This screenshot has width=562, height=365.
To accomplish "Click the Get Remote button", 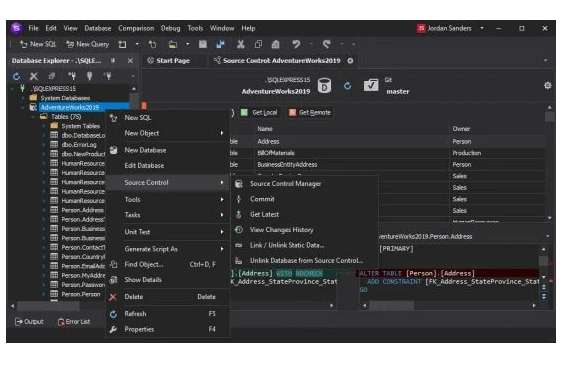I will (310, 113).
